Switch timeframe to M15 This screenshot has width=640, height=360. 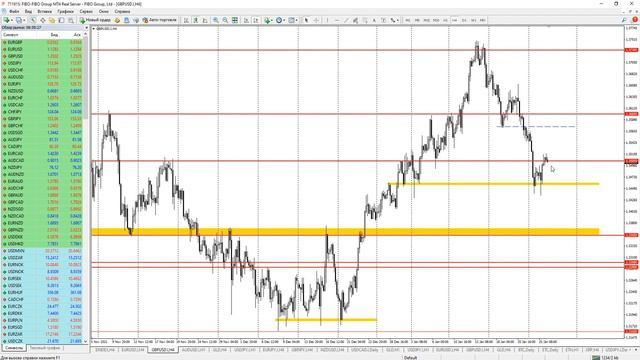[427, 20]
